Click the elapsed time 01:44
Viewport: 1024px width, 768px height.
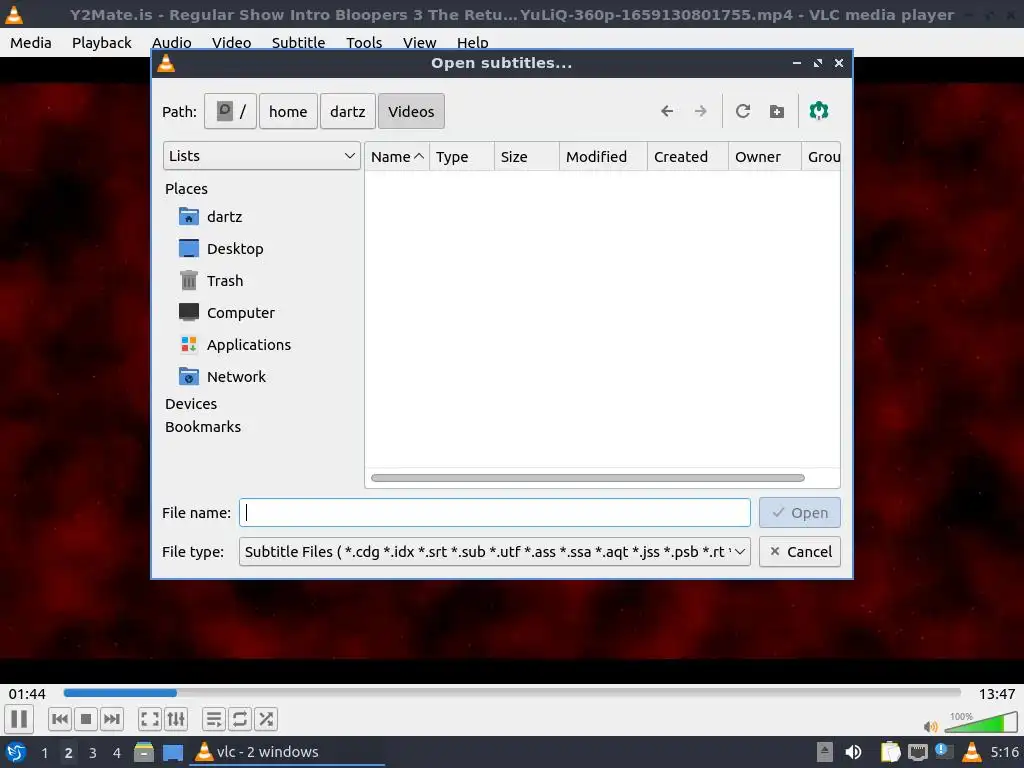[27, 694]
